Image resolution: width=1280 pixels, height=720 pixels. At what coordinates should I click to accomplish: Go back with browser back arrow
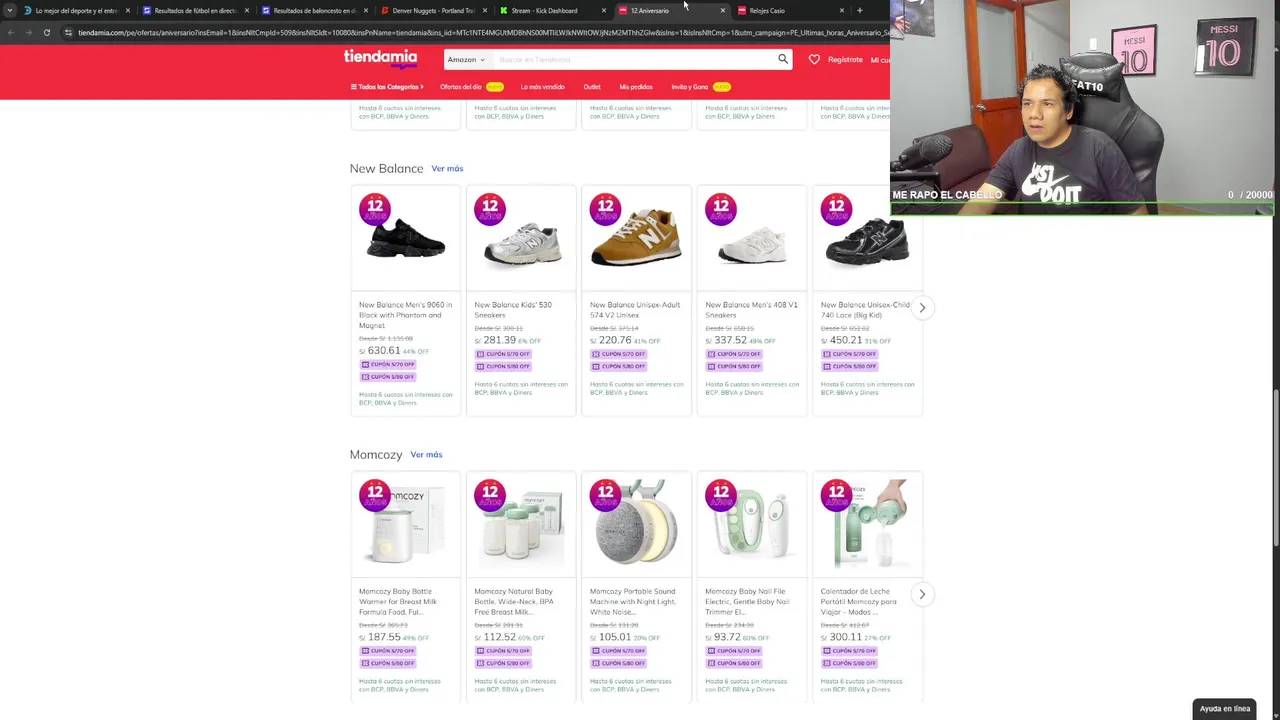coord(10,32)
